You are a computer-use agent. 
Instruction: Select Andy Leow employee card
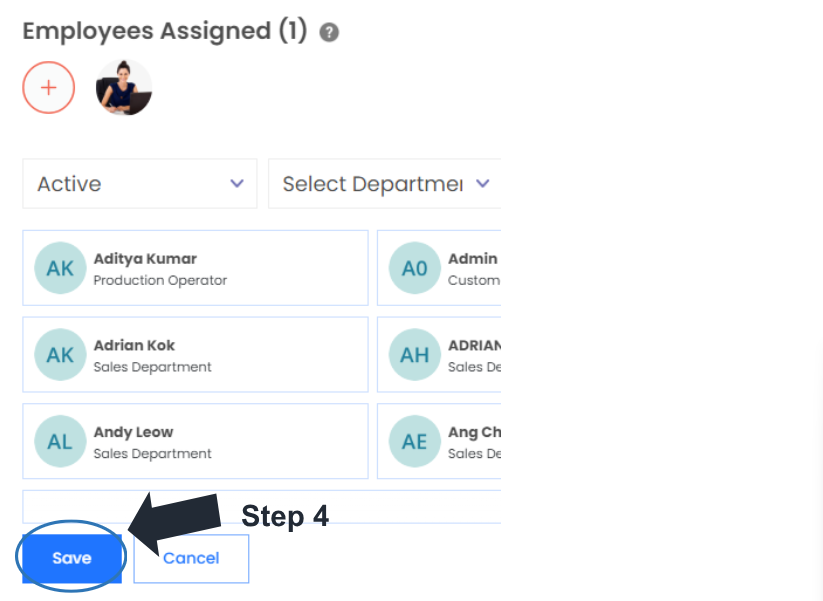[x=195, y=441]
